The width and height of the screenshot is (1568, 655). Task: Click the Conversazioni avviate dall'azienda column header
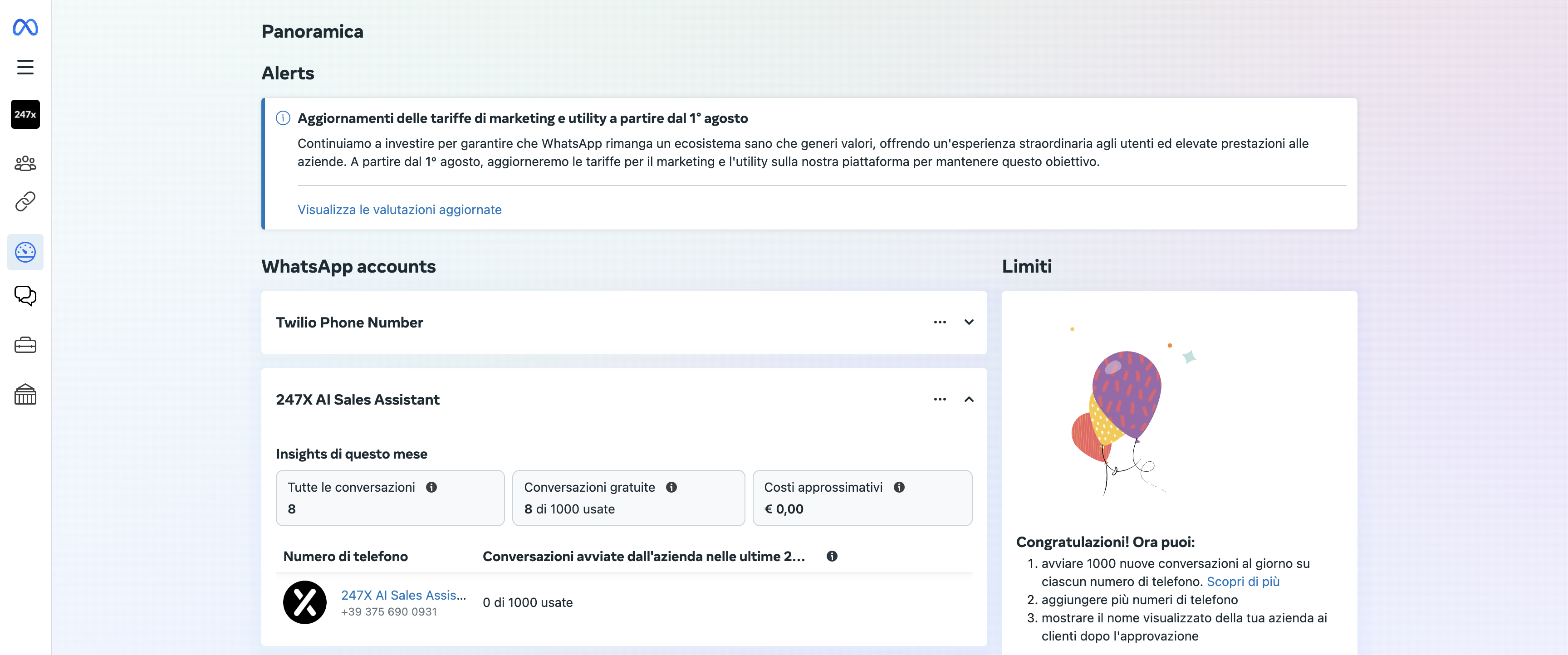click(644, 557)
